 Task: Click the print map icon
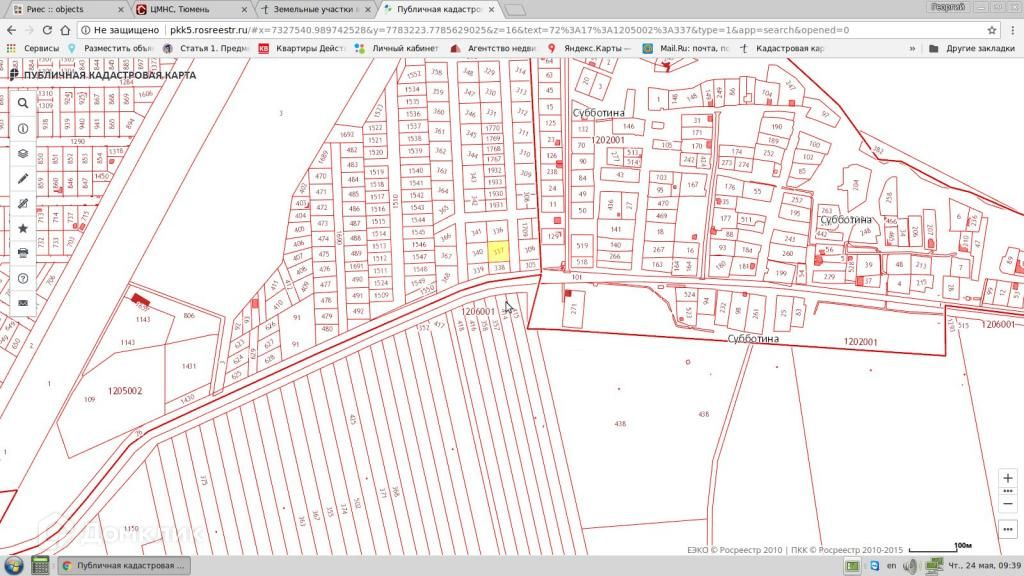tap(23, 253)
